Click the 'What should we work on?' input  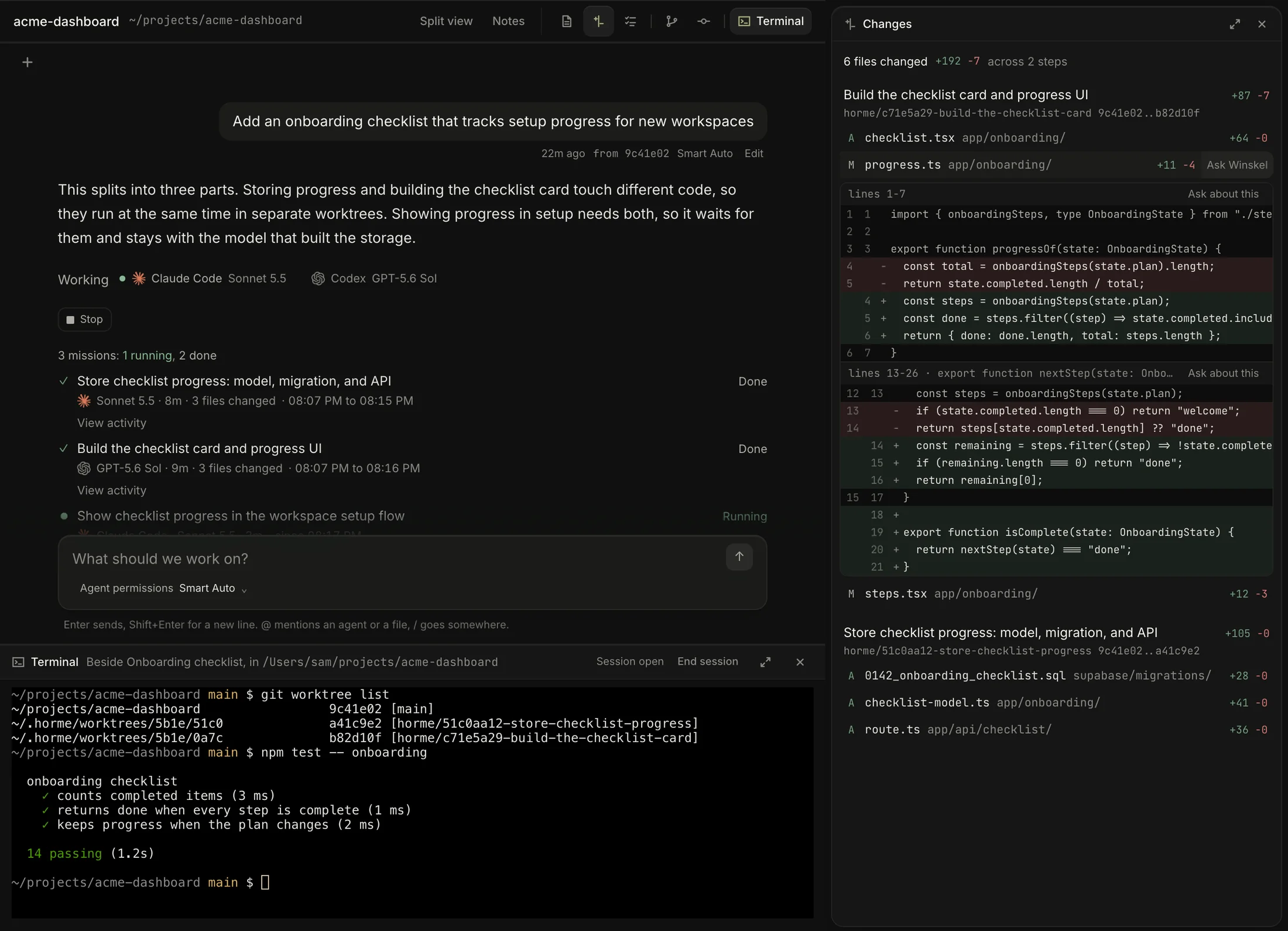(x=393, y=559)
